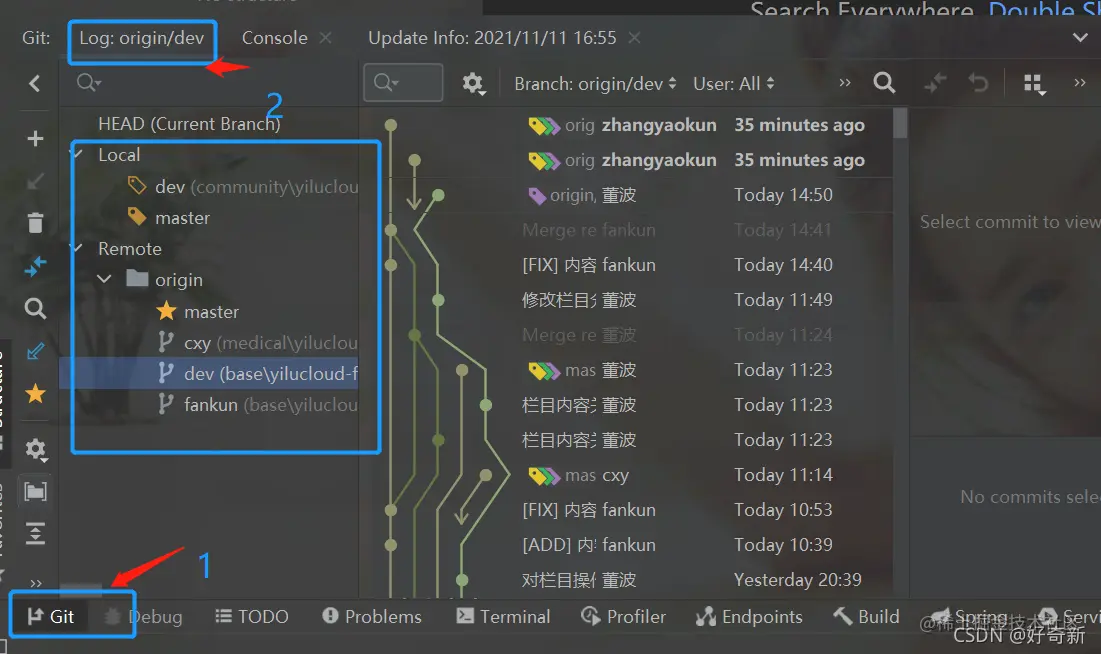
Task: Open the TODO tool window
Action: [x=251, y=617]
